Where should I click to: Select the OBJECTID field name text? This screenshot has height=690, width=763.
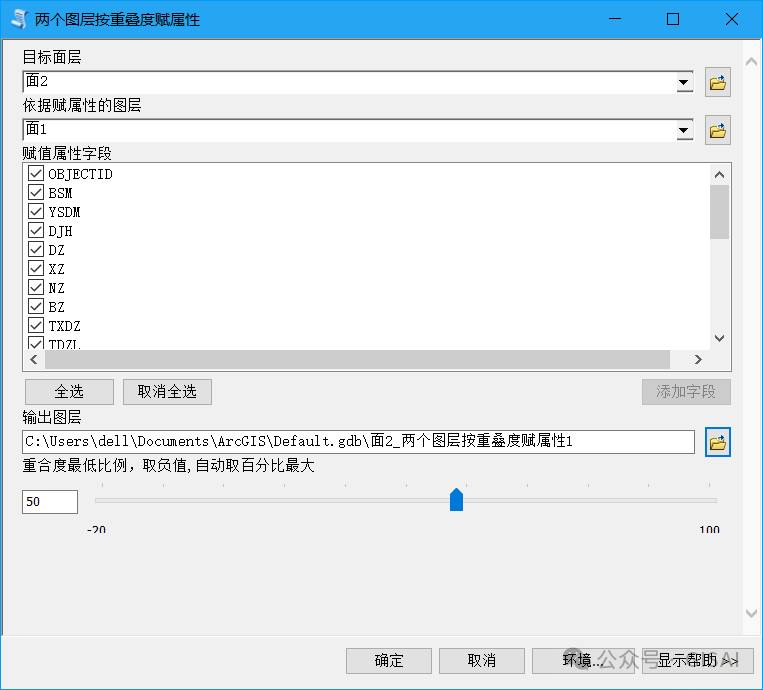[x=80, y=174]
